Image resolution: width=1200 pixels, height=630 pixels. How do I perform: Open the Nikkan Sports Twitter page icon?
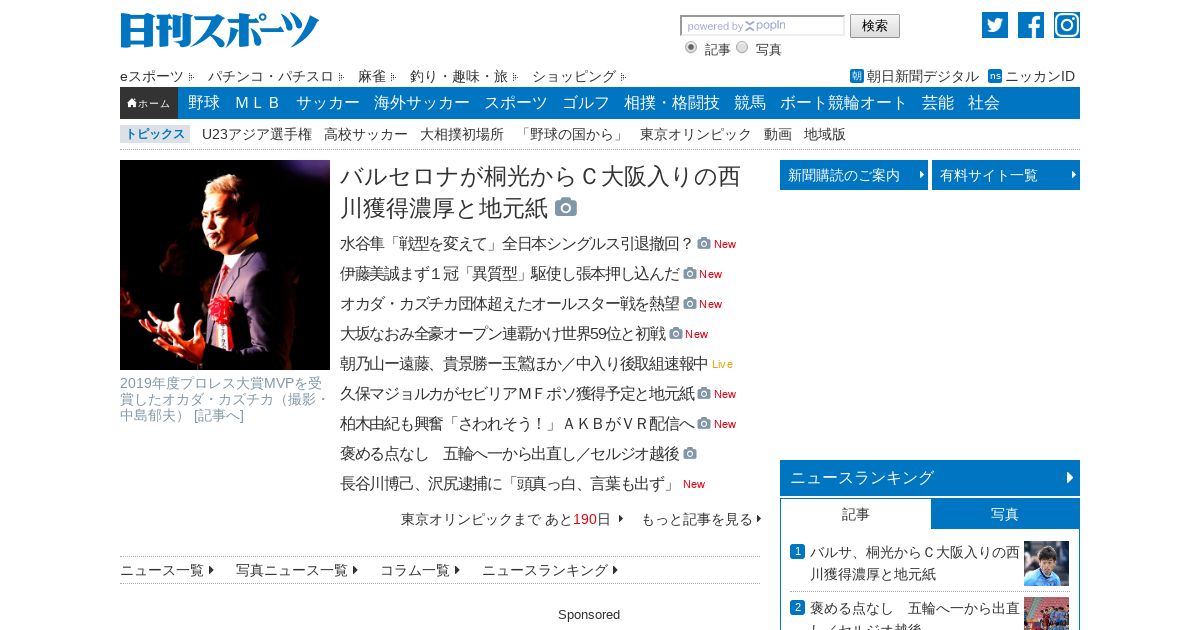[995, 25]
